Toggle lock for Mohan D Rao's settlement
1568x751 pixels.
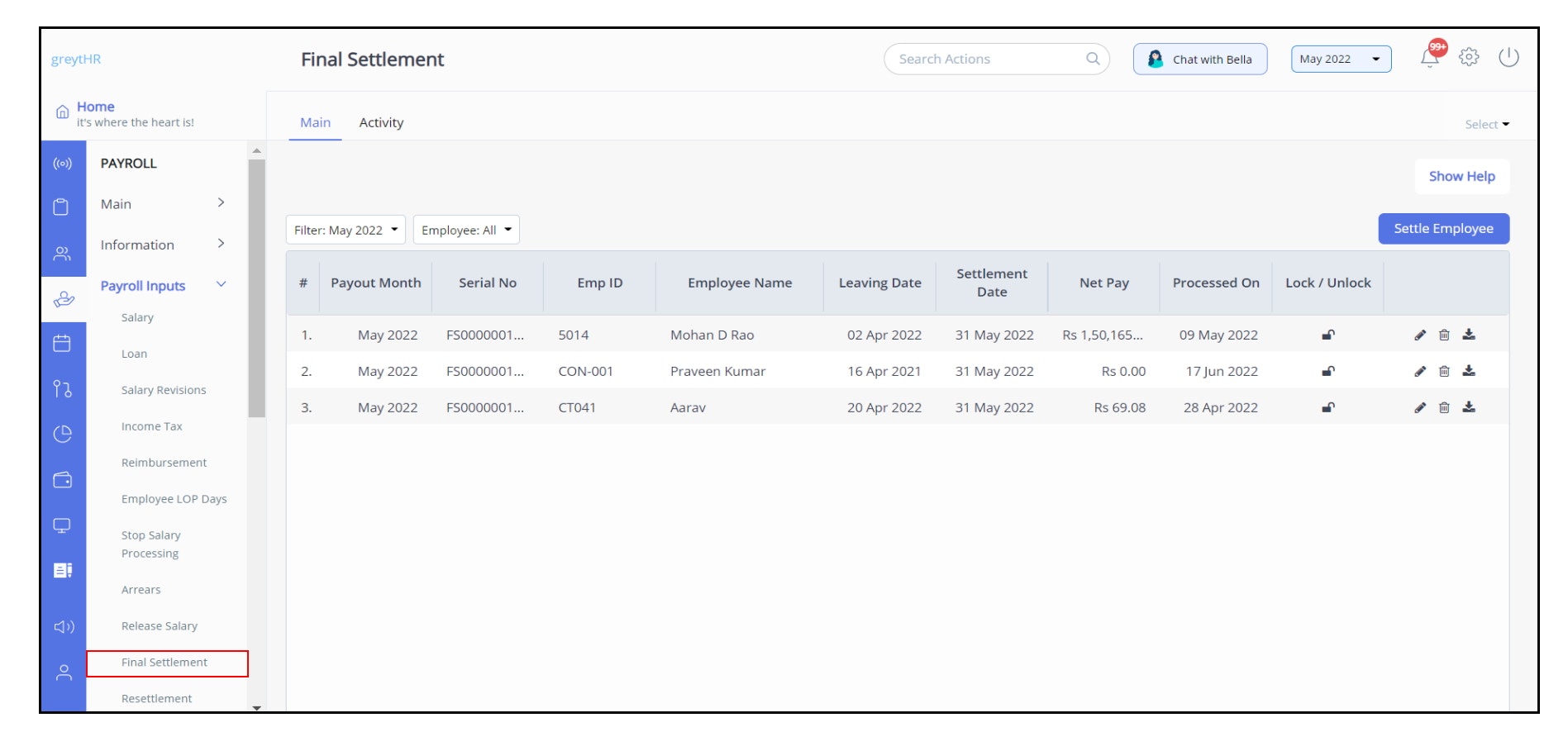click(x=1328, y=335)
